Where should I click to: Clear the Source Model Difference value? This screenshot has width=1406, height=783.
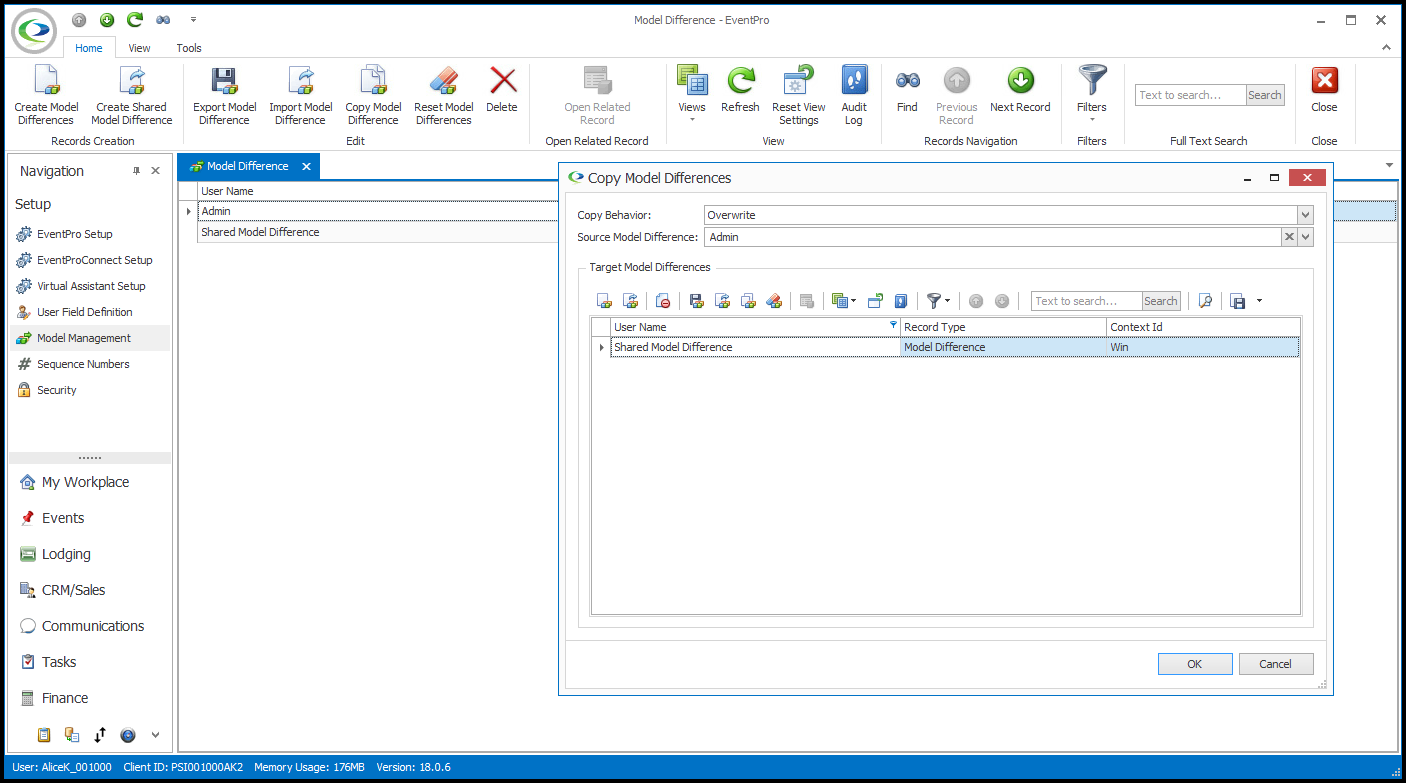coord(1289,237)
